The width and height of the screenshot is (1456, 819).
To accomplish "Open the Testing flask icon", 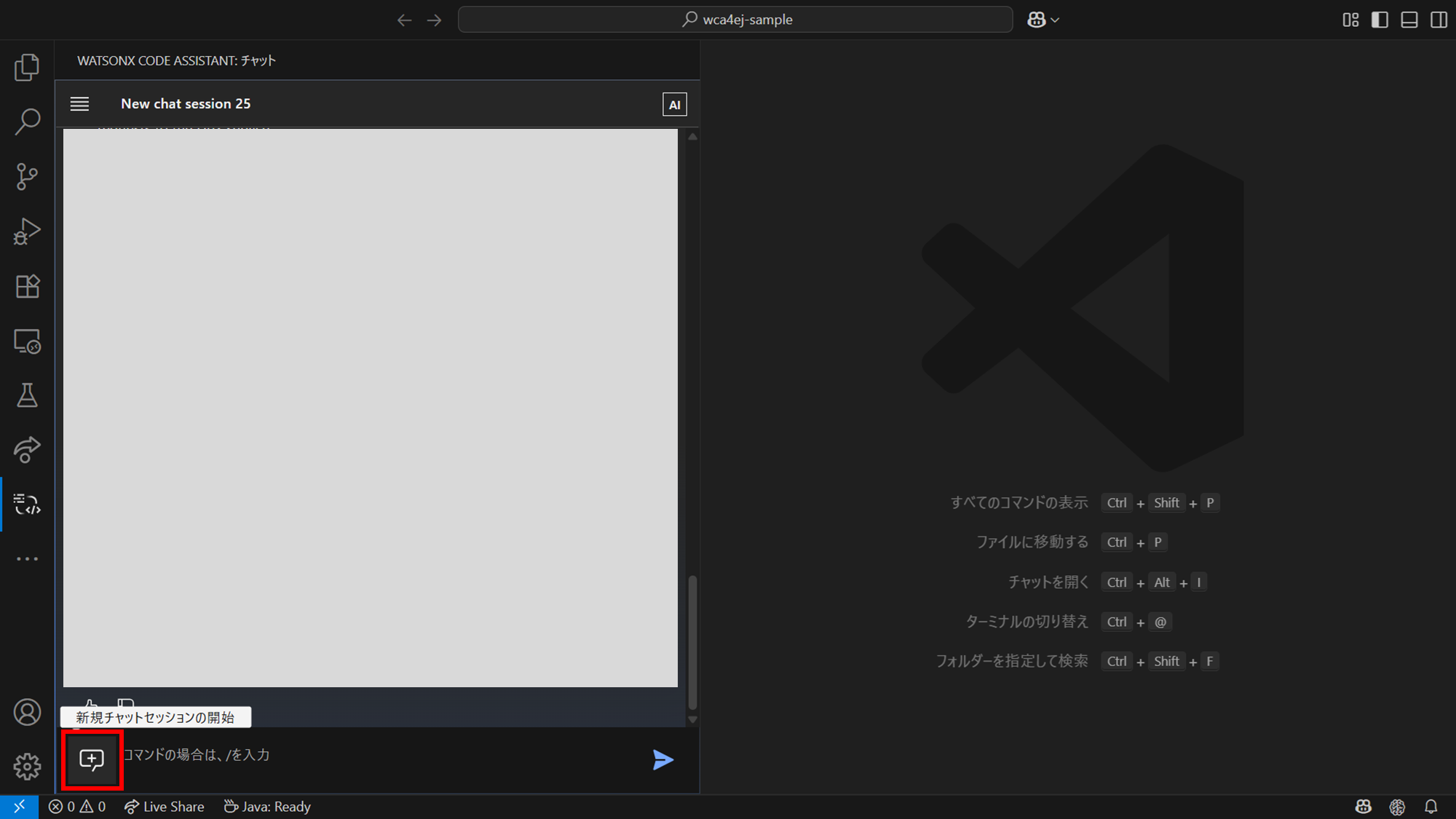I will click(x=27, y=395).
